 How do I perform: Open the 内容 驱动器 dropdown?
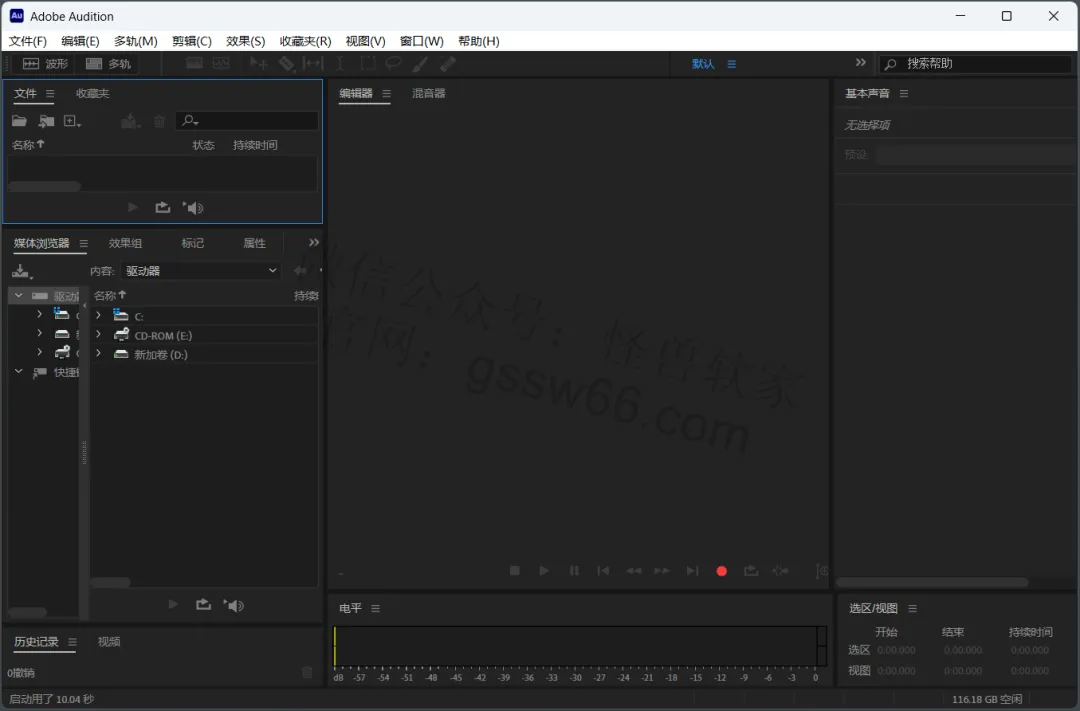200,271
